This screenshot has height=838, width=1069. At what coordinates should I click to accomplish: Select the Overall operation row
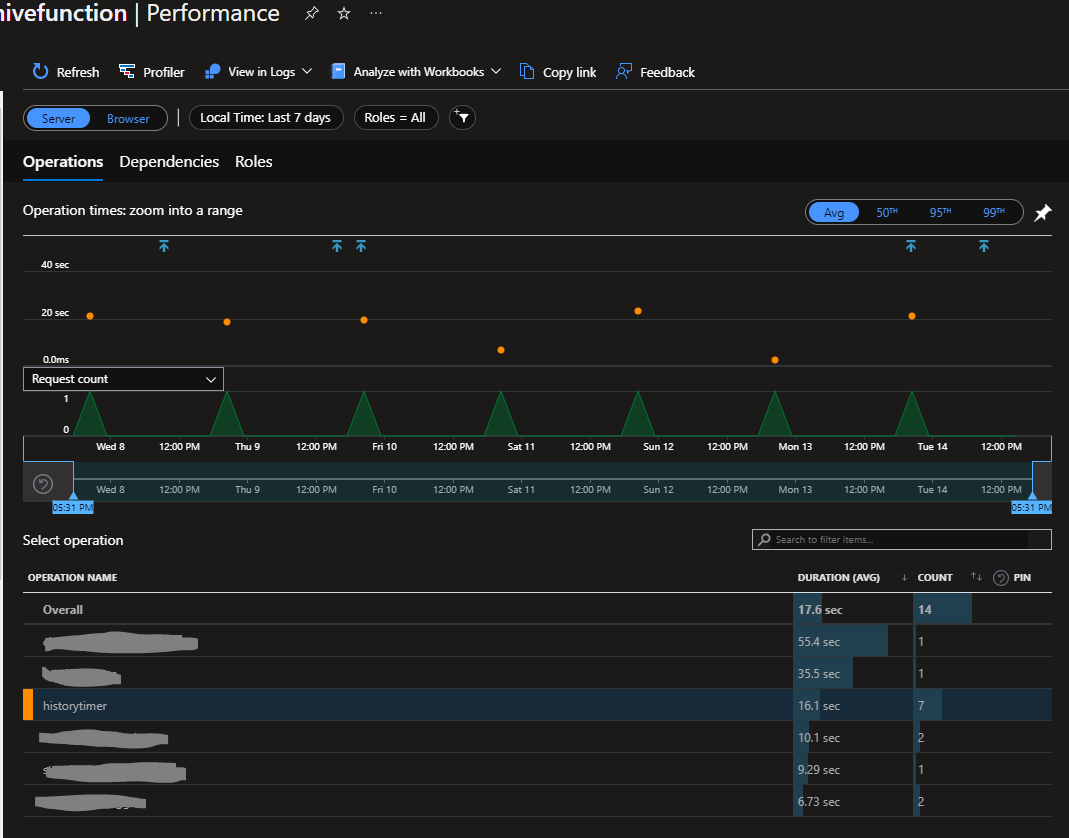(x=537, y=609)
